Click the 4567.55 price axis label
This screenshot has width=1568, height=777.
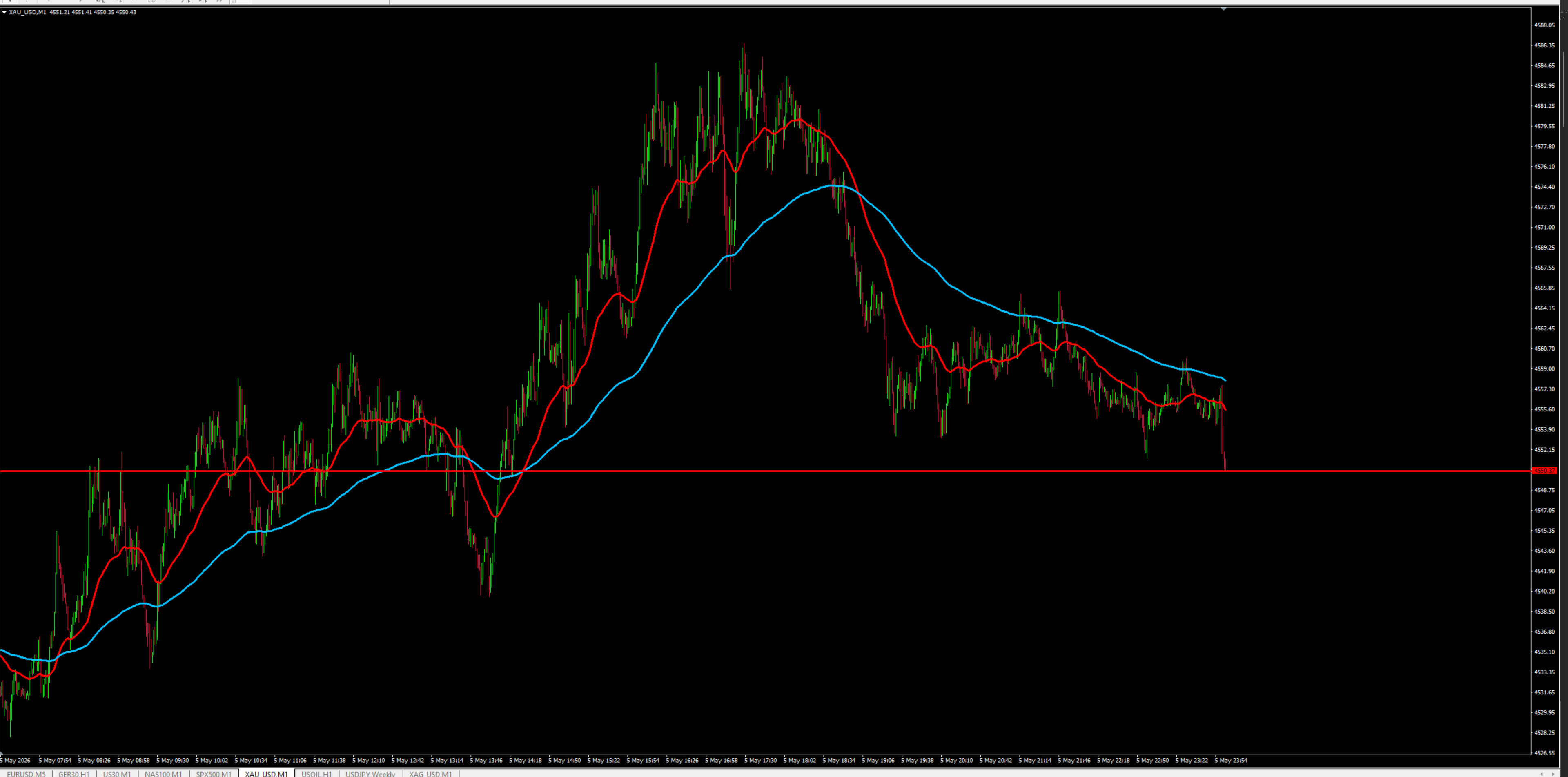pos(1544,267)
